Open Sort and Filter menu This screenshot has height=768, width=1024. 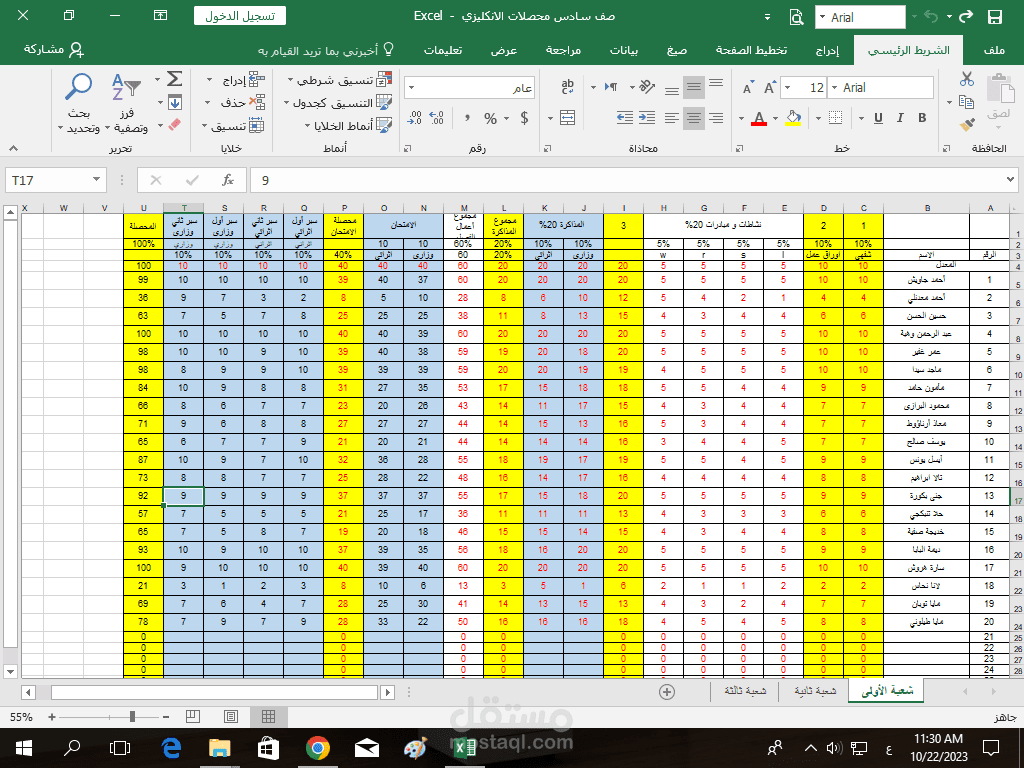128,103
